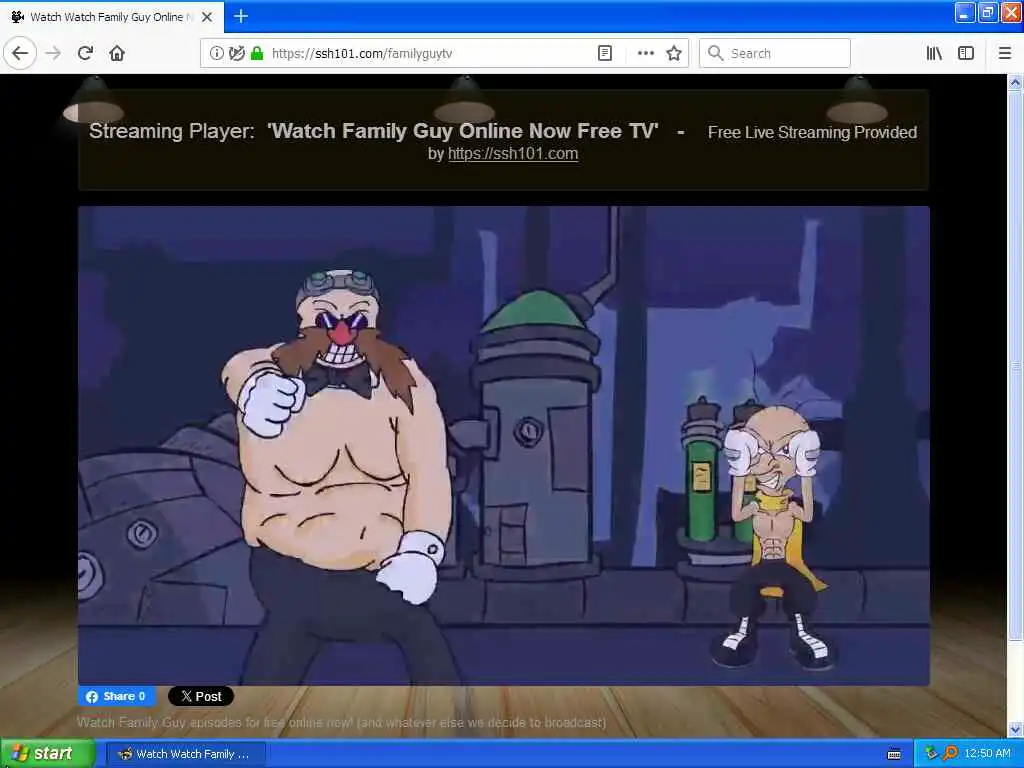This screenshot has height=768, width=1024.
Task: Click 'Free Live Streaming Provided' text
Action: pos(812,133)
